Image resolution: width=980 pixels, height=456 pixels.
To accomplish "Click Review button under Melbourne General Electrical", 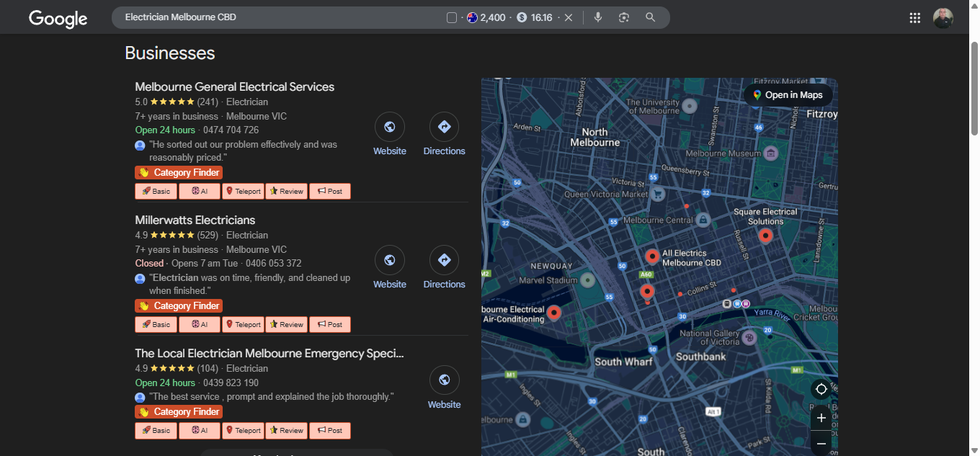I will click(x=286, y=191).
